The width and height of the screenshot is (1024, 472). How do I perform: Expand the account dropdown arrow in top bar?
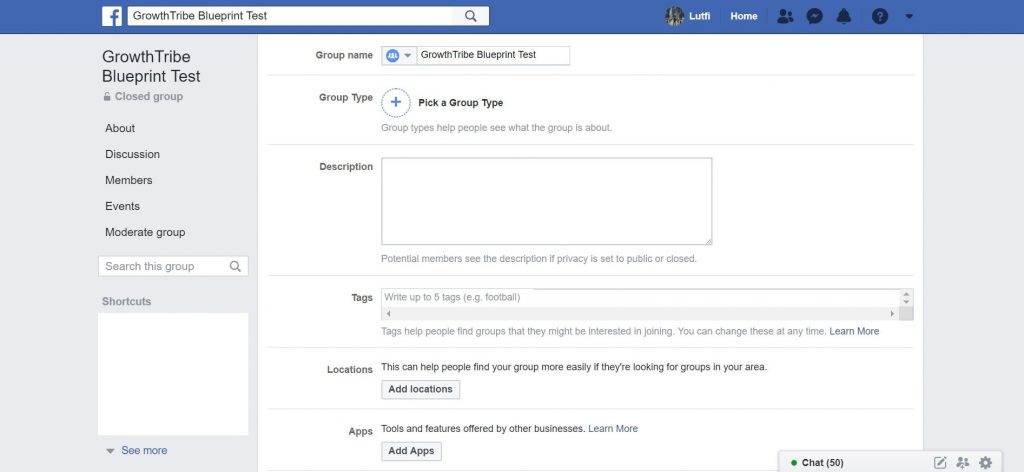pos(909,17)
